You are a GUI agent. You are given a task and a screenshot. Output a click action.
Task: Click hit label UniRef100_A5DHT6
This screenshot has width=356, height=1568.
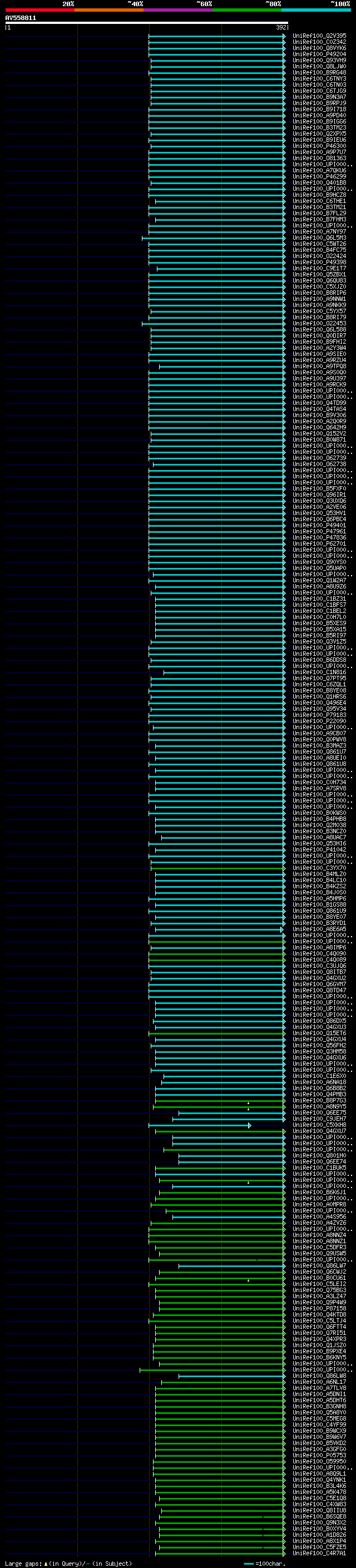[319, 1401]
